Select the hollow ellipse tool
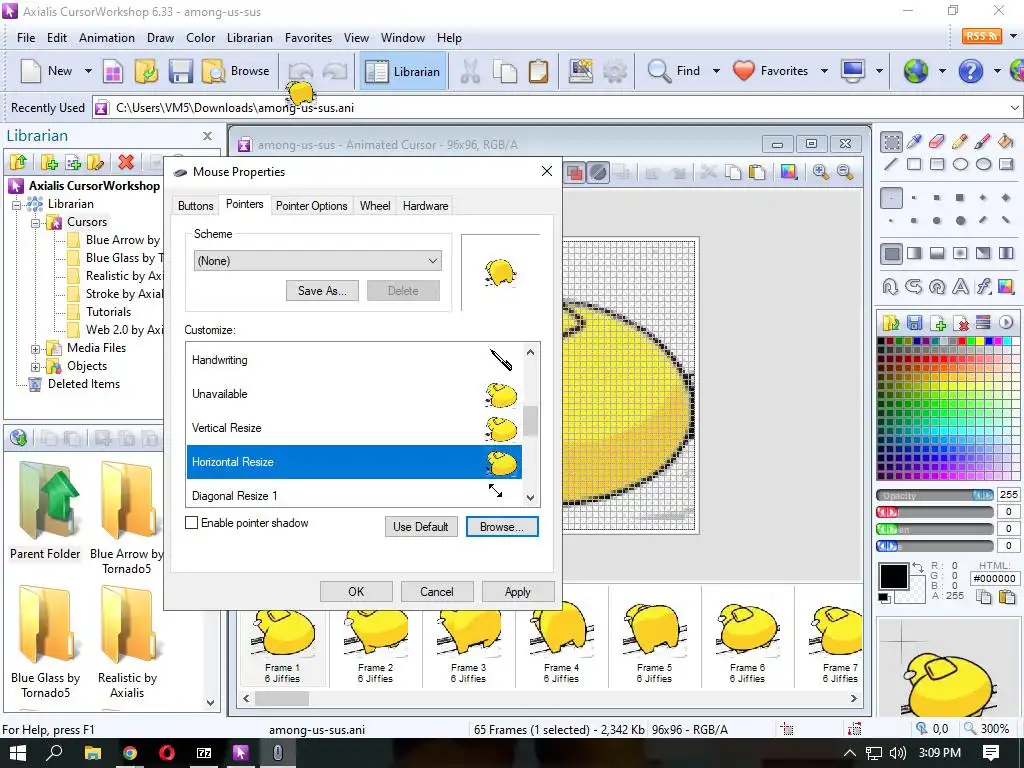The image size is (1024, 768). (x=960, y=165)
